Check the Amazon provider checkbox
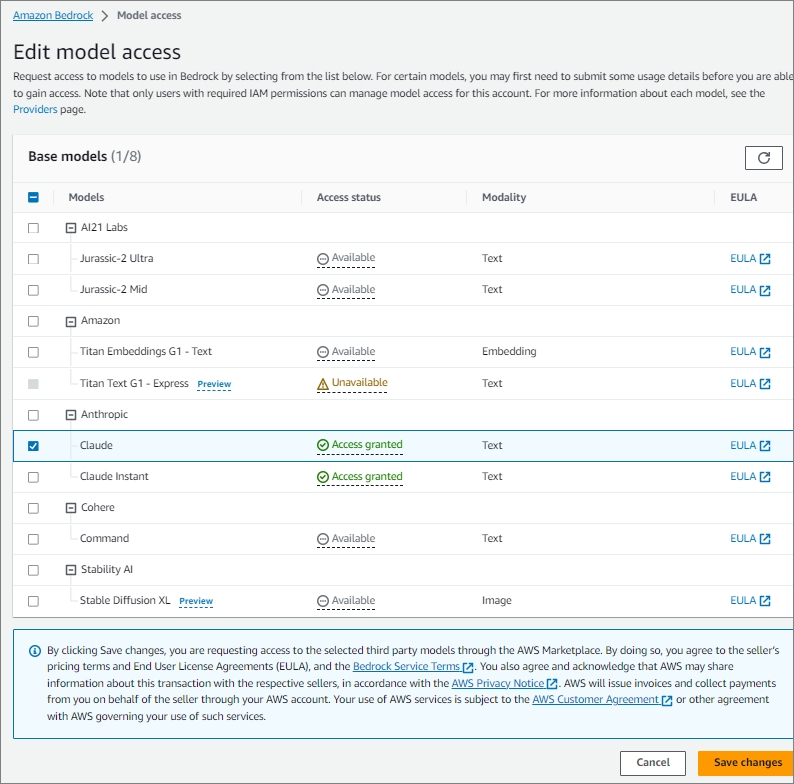The height and width of the screenshot is (784, 794). coord(33,321)
